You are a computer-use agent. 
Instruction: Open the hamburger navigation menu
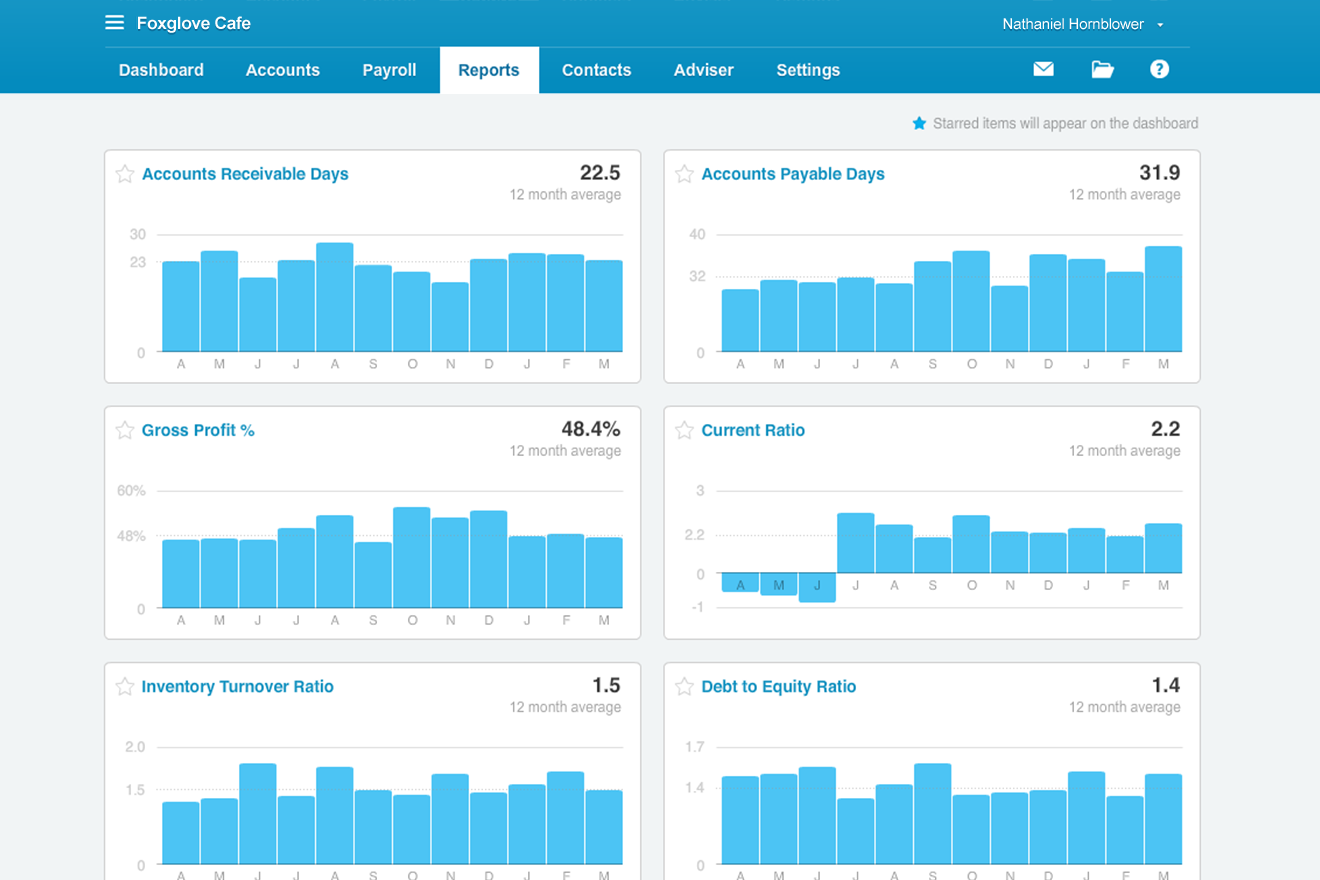click(114, 21)
